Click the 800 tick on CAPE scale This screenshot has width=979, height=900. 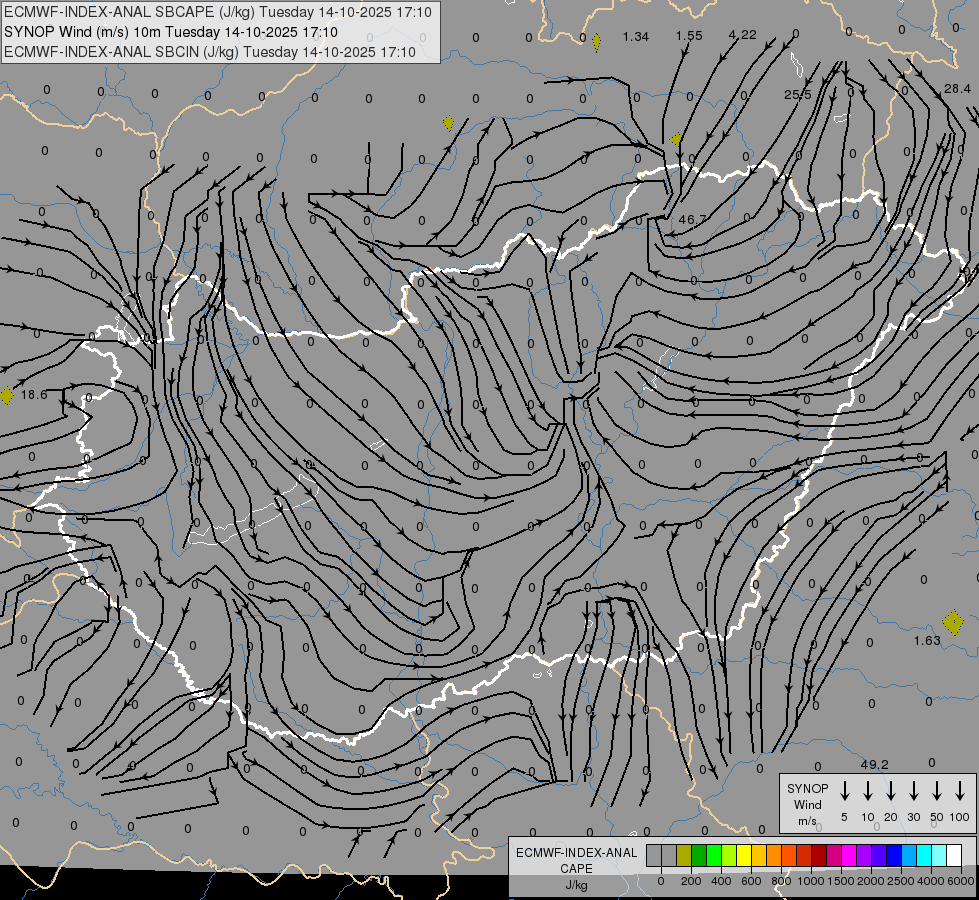tap(781, 881)
